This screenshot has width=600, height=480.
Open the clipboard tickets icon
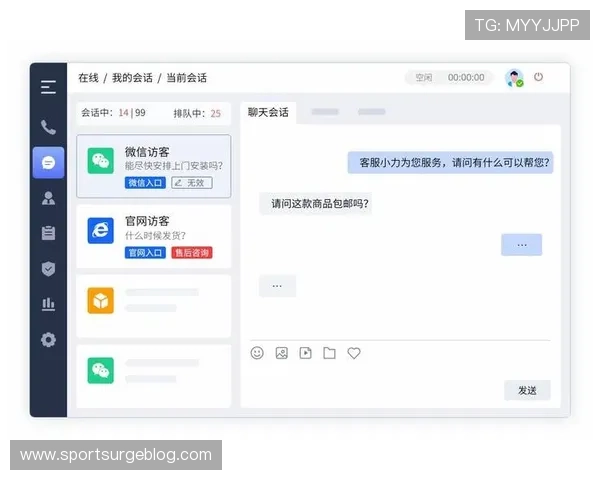[x=48, y=233]
